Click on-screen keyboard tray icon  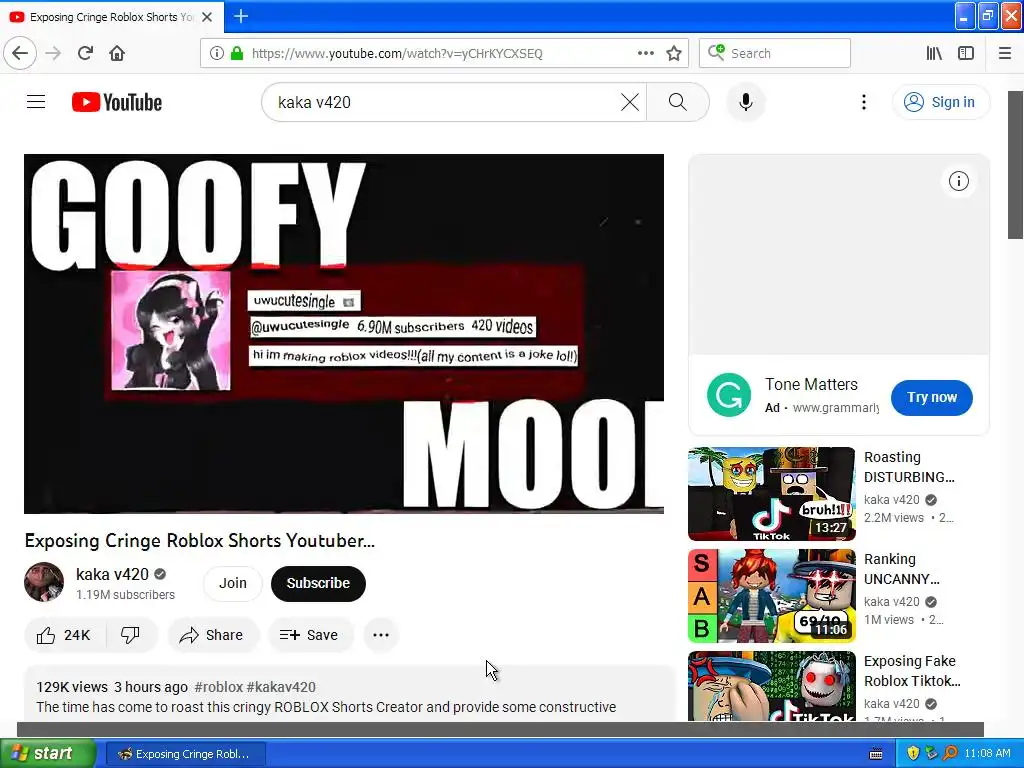click(876, 754)
